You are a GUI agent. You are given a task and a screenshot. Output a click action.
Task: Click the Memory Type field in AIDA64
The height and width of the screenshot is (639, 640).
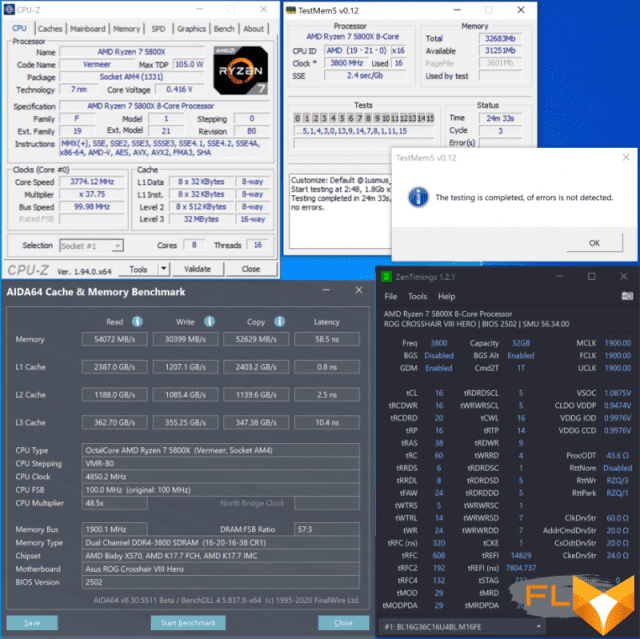click(x=220, y=543)
